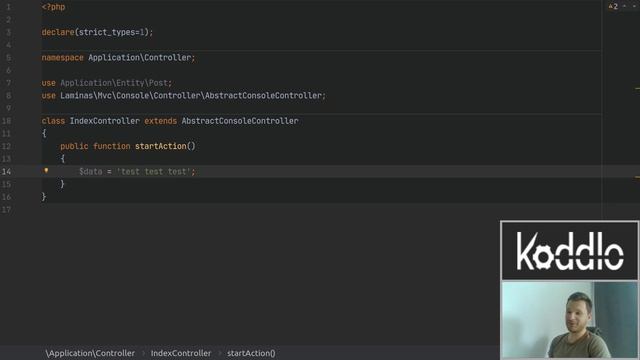Click the warning stripe marker beside line 7

coord(637,88)
